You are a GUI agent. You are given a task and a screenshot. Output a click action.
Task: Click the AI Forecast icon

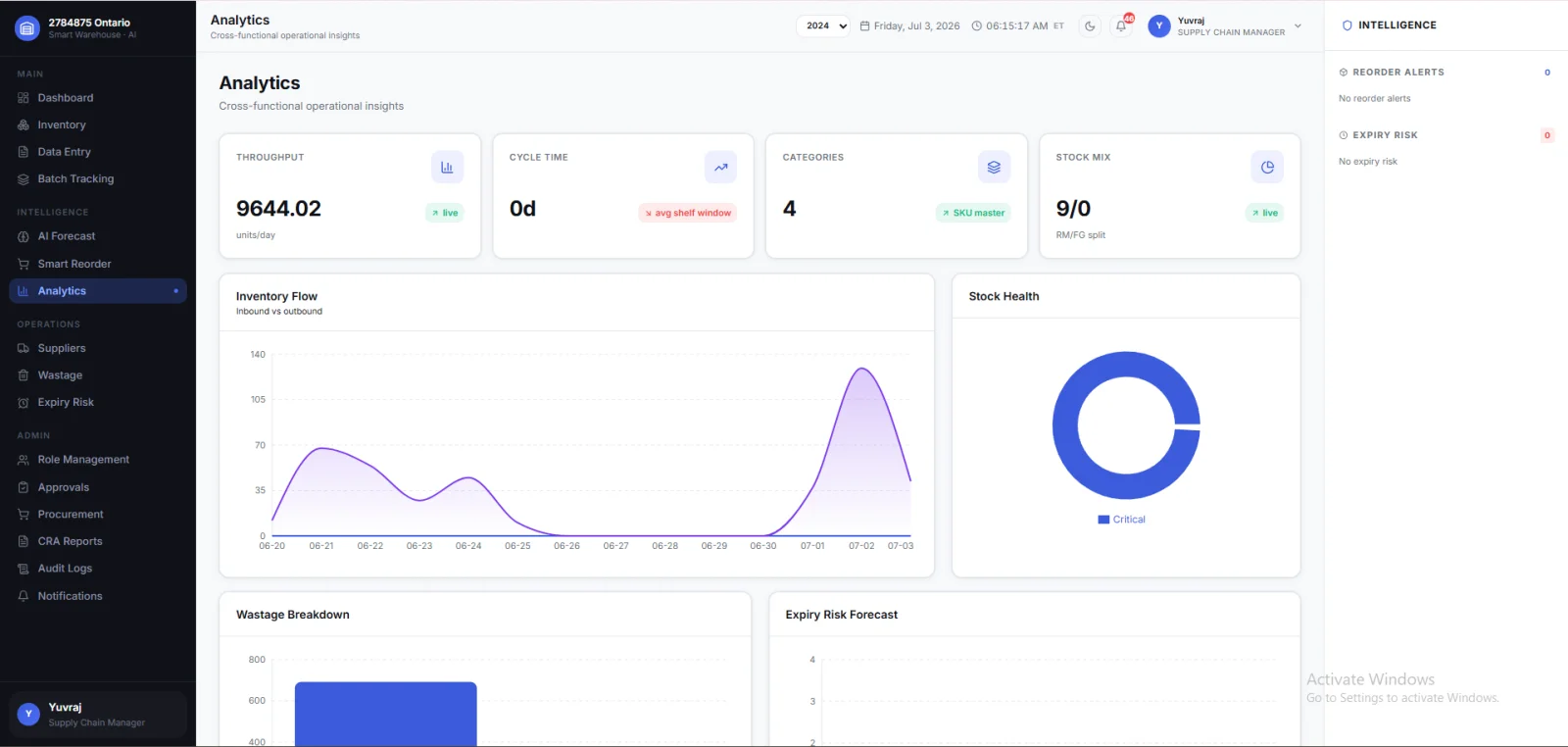(24, 236)
